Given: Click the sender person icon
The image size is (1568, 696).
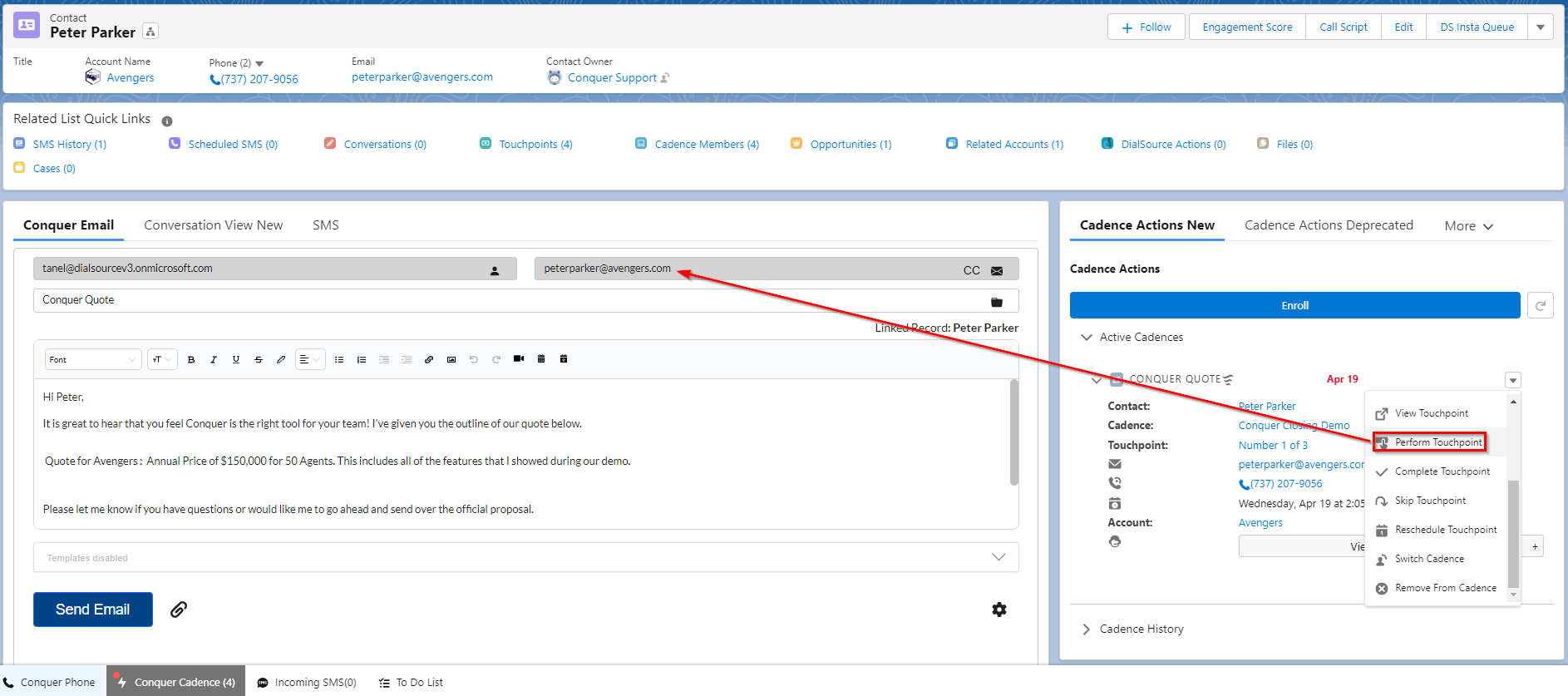Looking at the screenshot, I should pos(495,270).
